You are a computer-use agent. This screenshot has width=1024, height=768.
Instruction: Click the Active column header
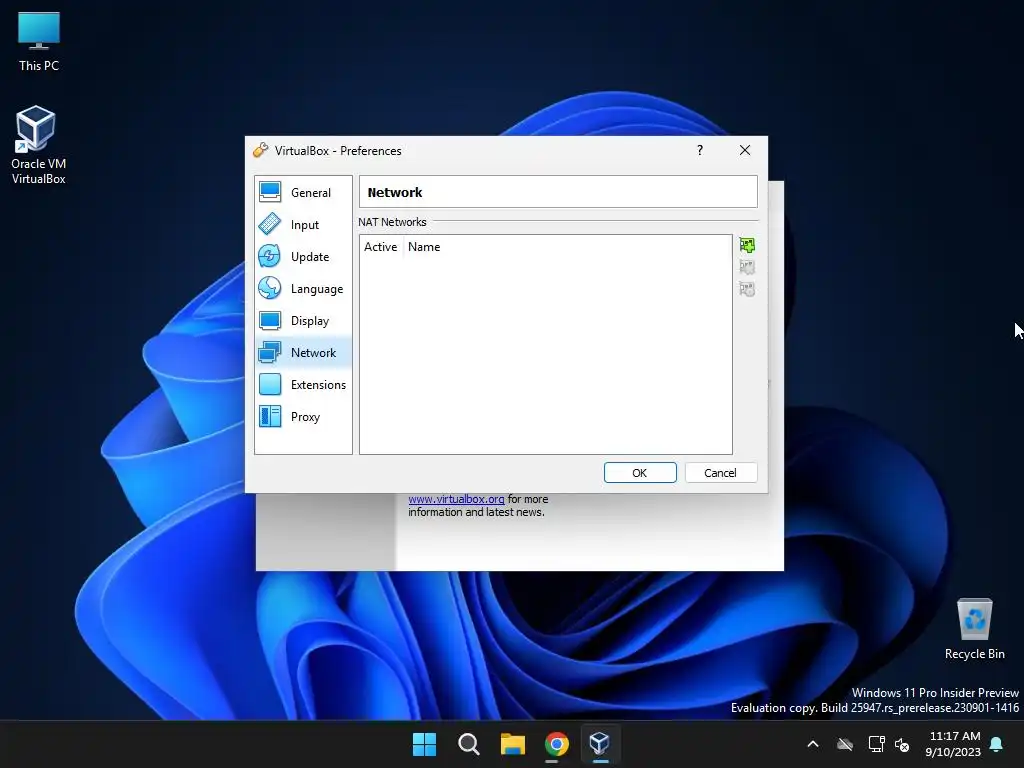point(381,247)
